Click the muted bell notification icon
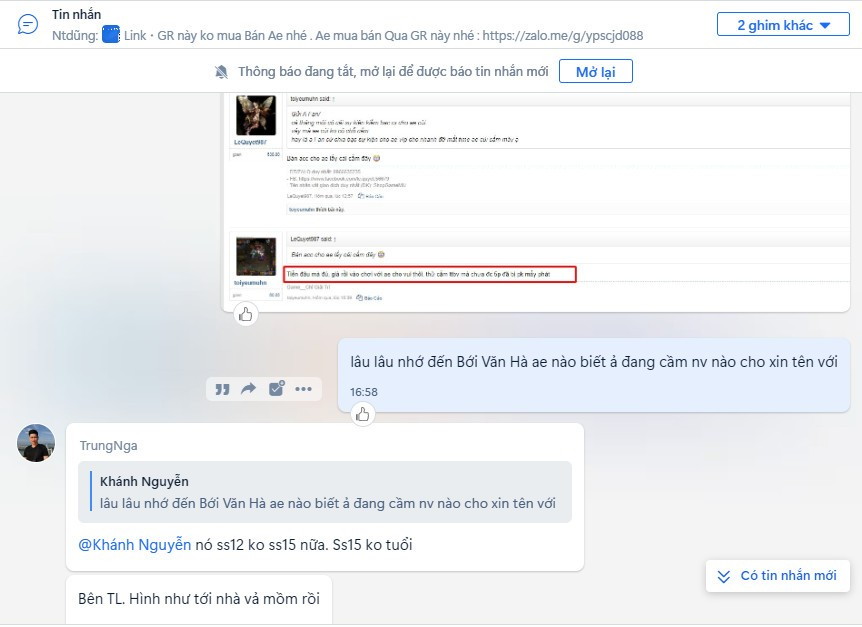This screenshot has height=627, width=862. (221, 72)
